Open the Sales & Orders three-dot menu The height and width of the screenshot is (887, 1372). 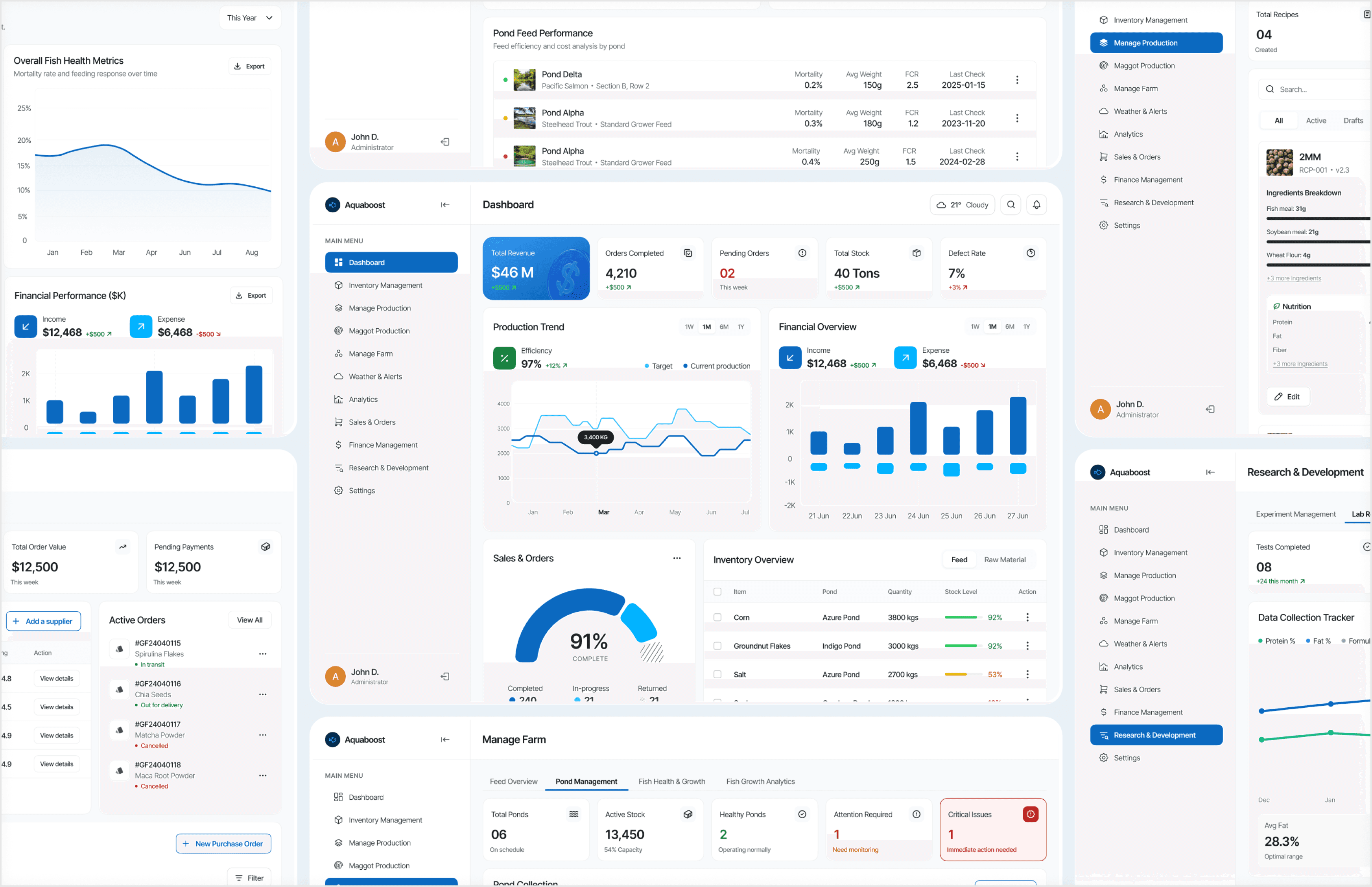tap(677, 558)
